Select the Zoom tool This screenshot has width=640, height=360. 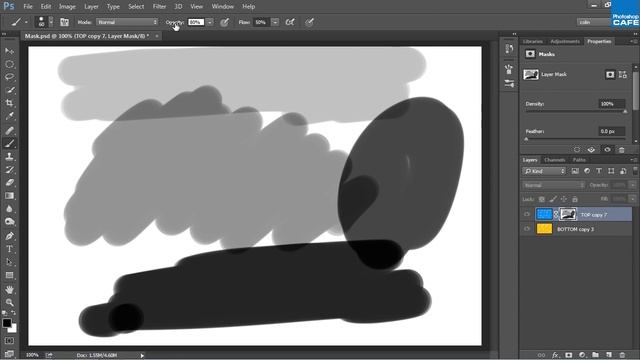(x=9, y=302)
